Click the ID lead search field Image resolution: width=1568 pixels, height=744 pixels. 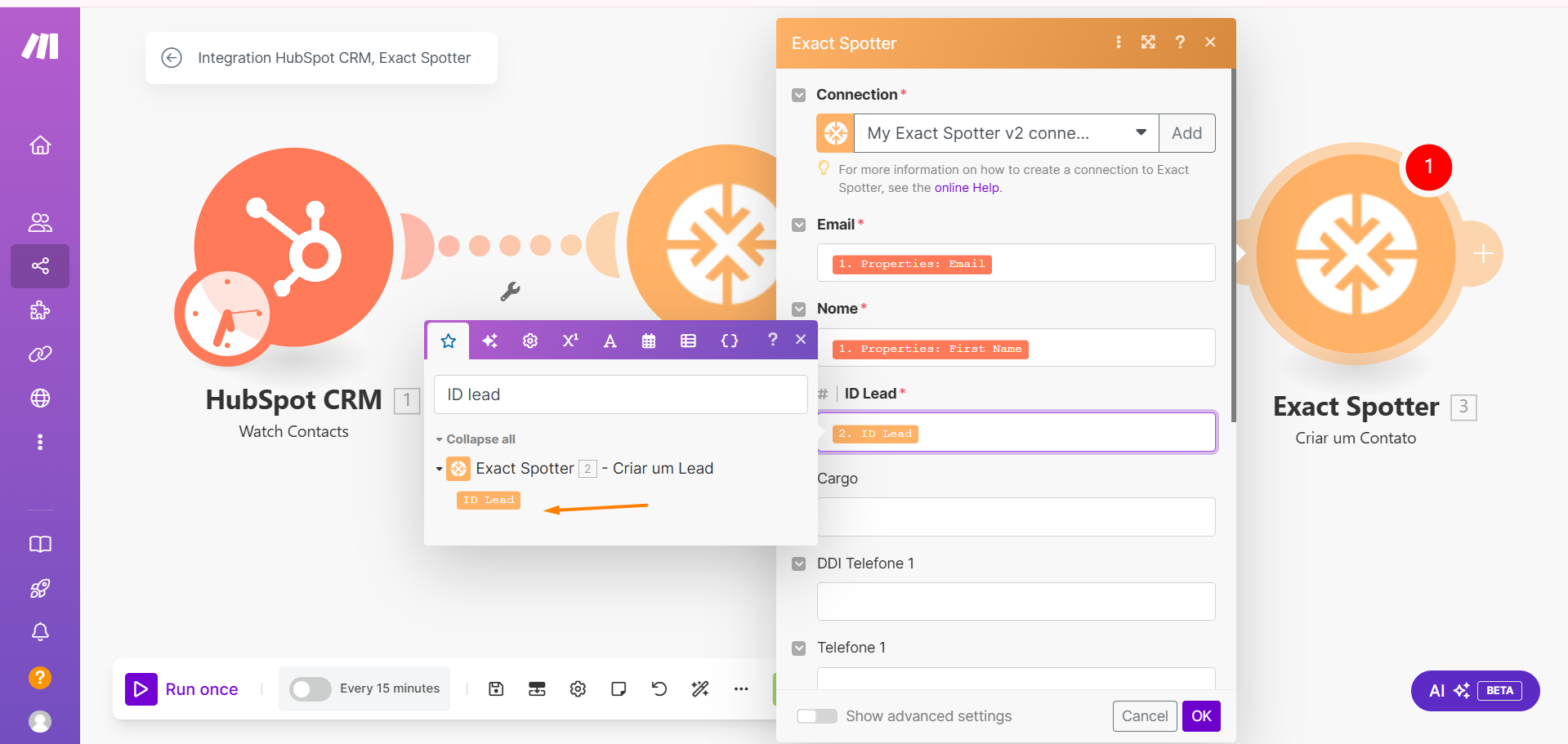(620, 394)
